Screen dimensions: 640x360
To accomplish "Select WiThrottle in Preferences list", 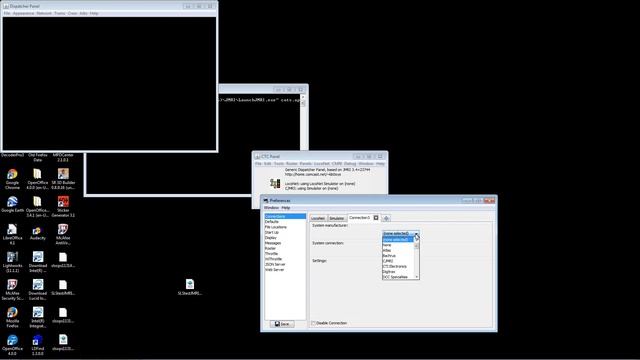I will [285, 259].
